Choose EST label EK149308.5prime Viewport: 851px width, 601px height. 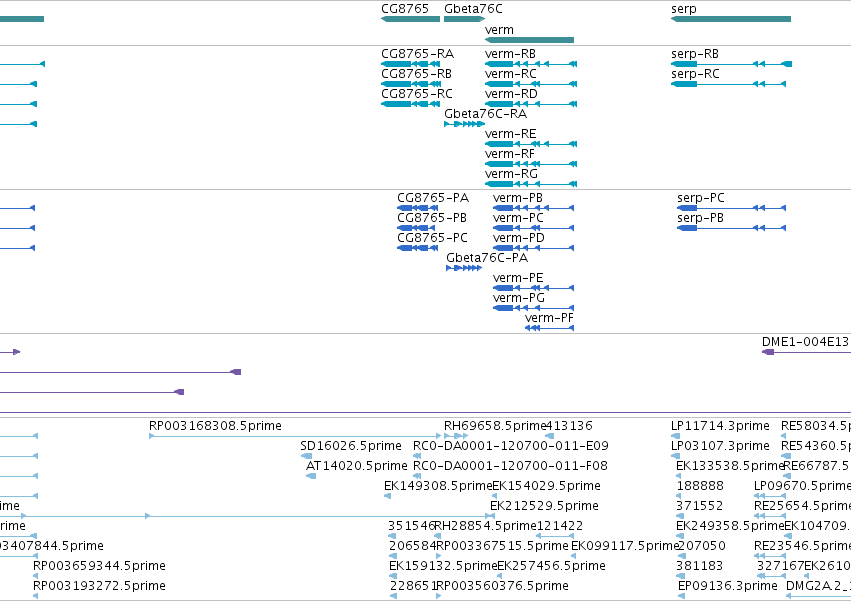pos(438,486)
